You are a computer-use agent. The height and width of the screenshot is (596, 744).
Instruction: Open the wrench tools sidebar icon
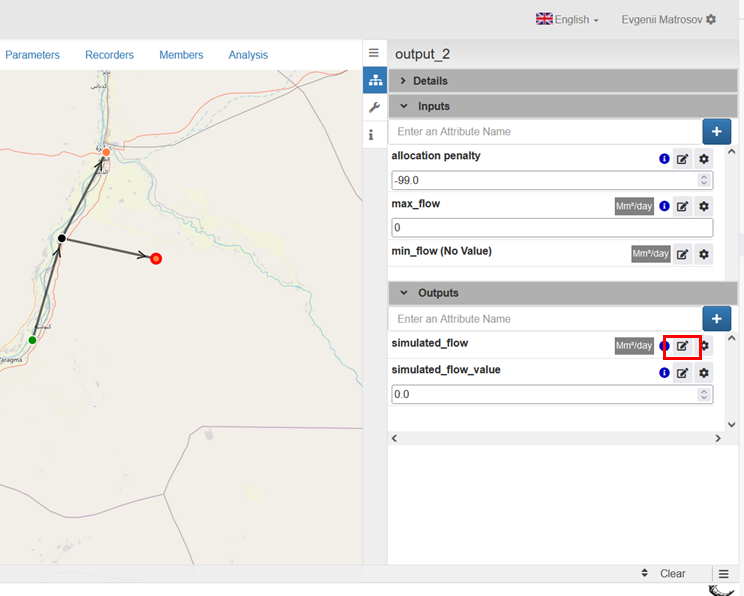[x=374, y=107]
